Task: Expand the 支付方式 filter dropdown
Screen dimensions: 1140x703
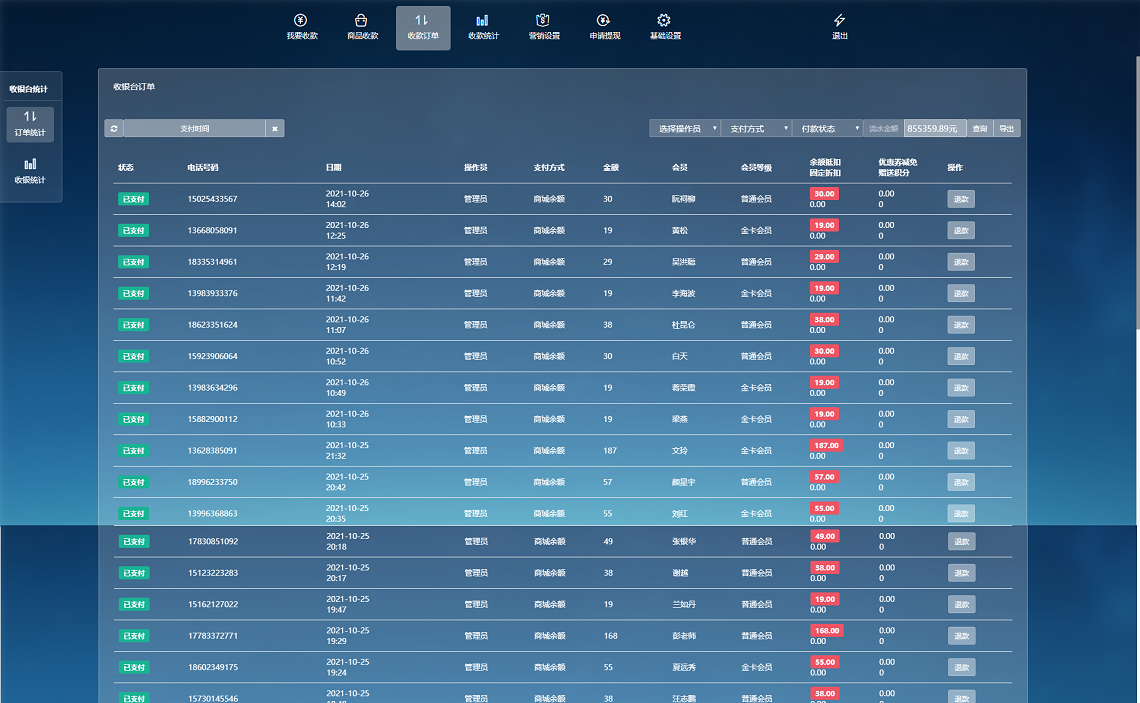Action: 755,128
